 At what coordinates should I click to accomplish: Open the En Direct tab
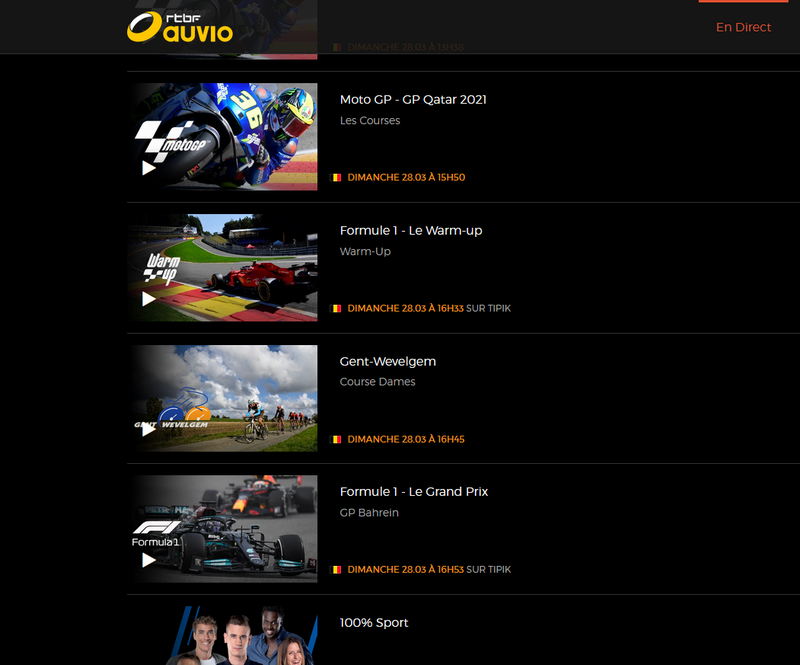tap(743, 27)
